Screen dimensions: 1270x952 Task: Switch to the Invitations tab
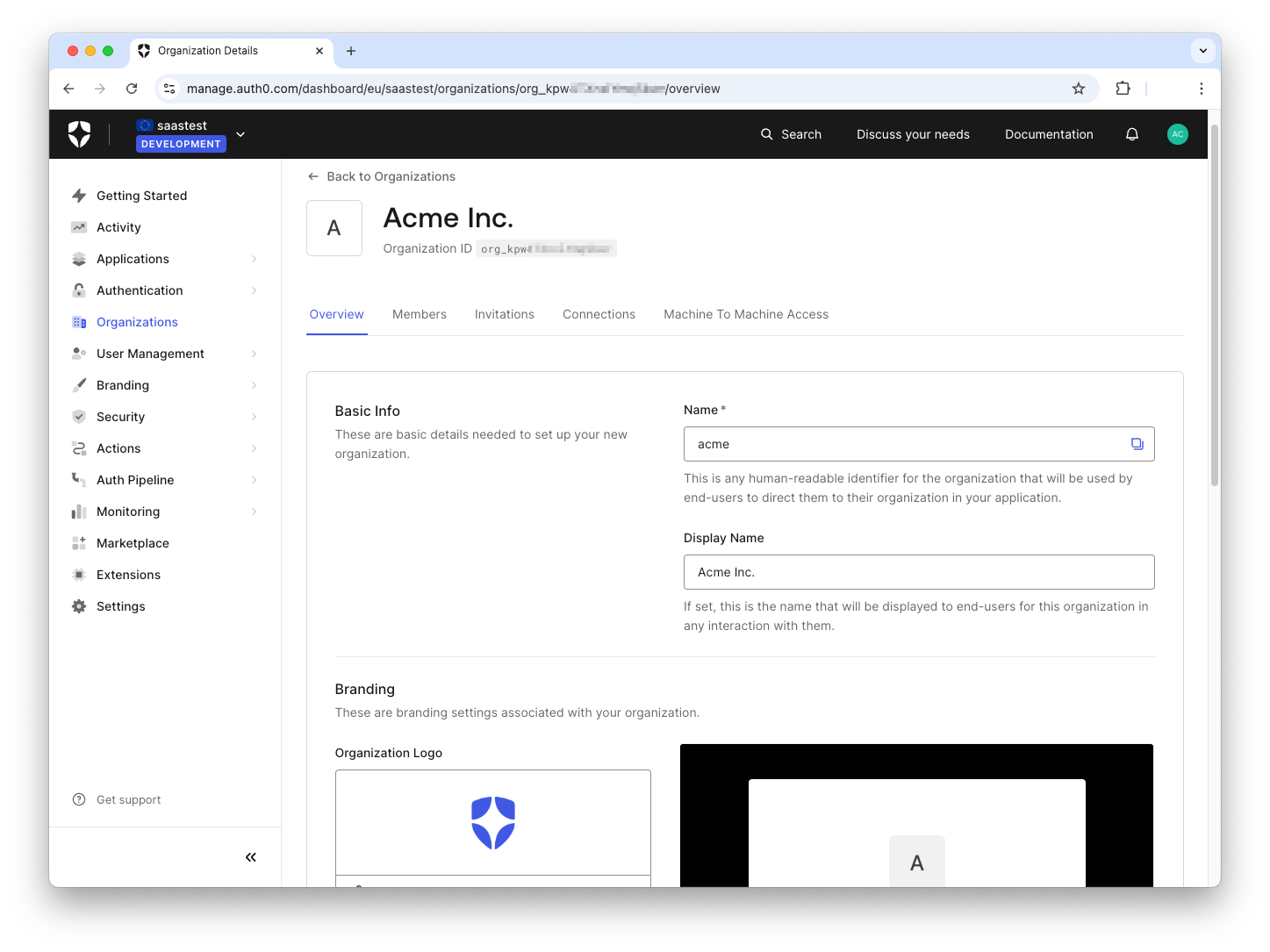coord(505,314)
